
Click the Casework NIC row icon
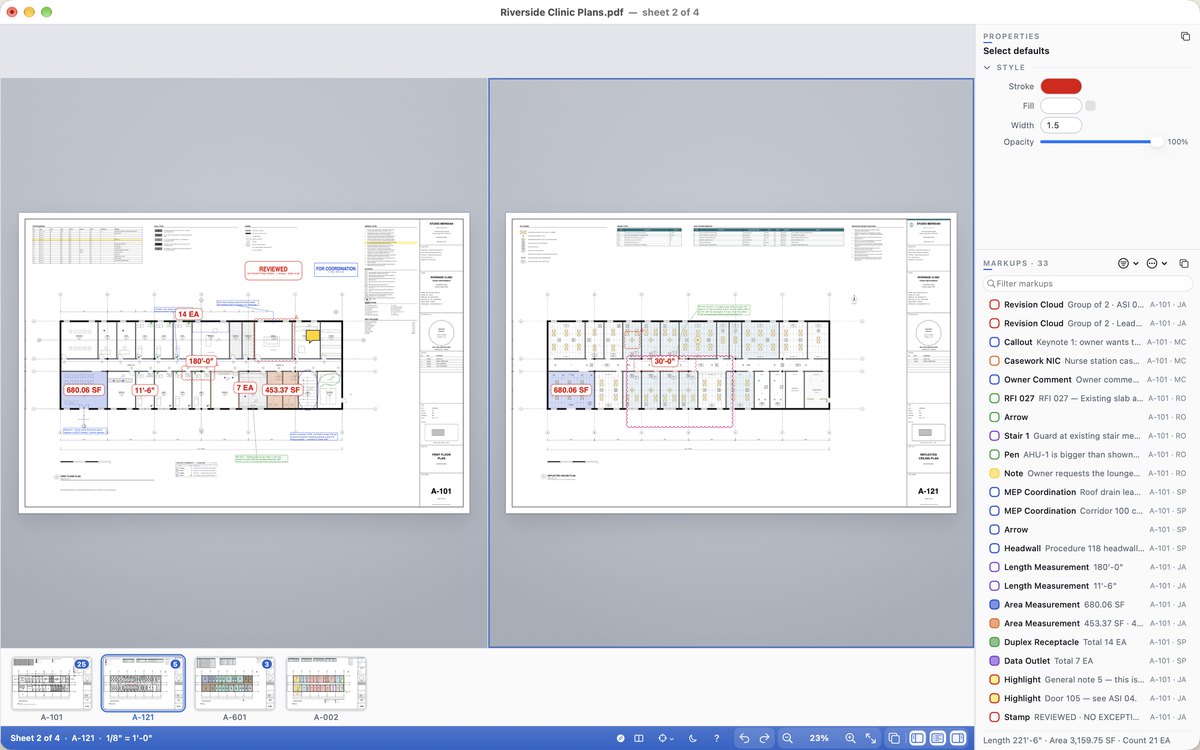[x=994, y=361]
